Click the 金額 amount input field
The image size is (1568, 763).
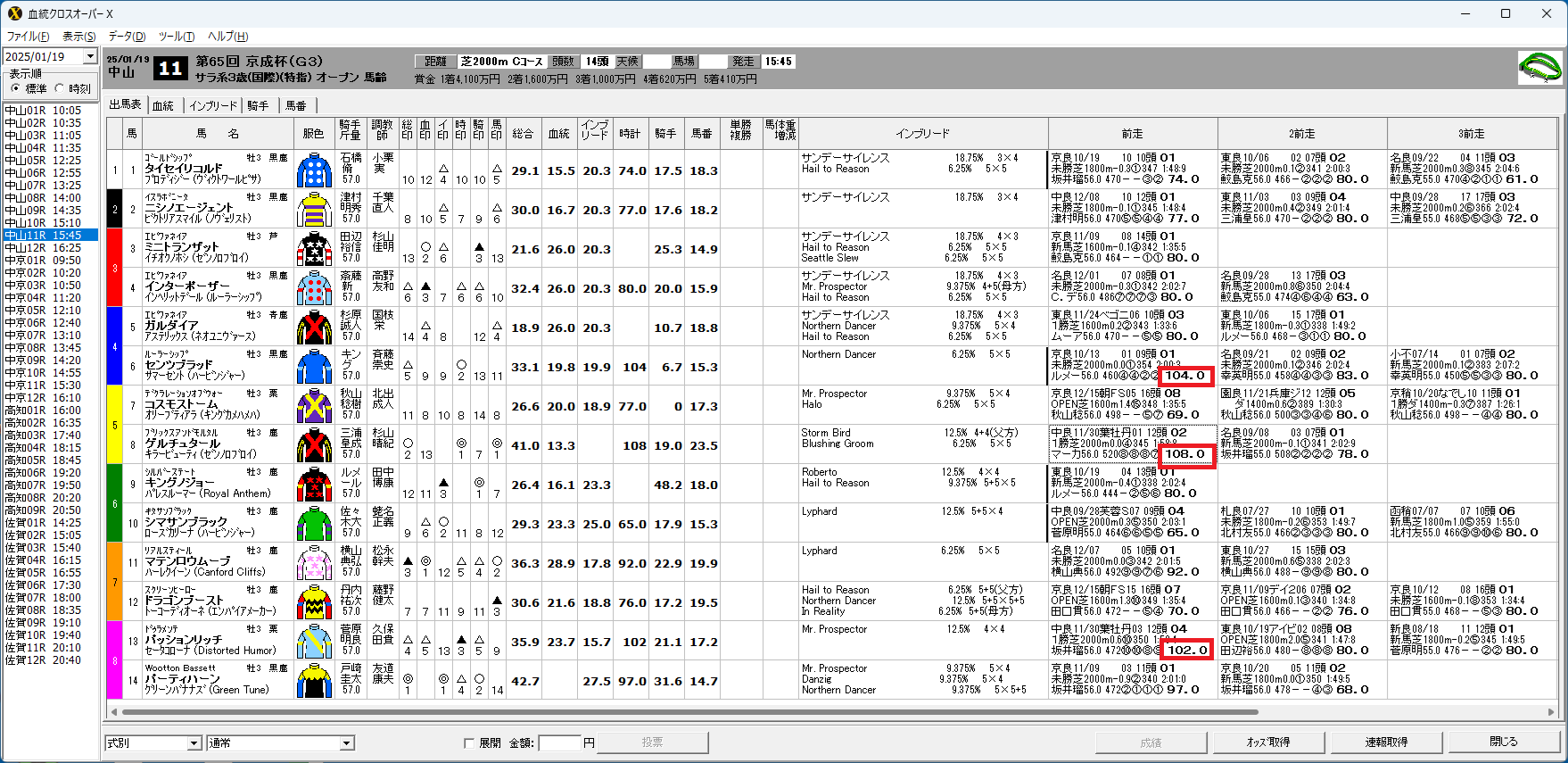click(560, 742)
